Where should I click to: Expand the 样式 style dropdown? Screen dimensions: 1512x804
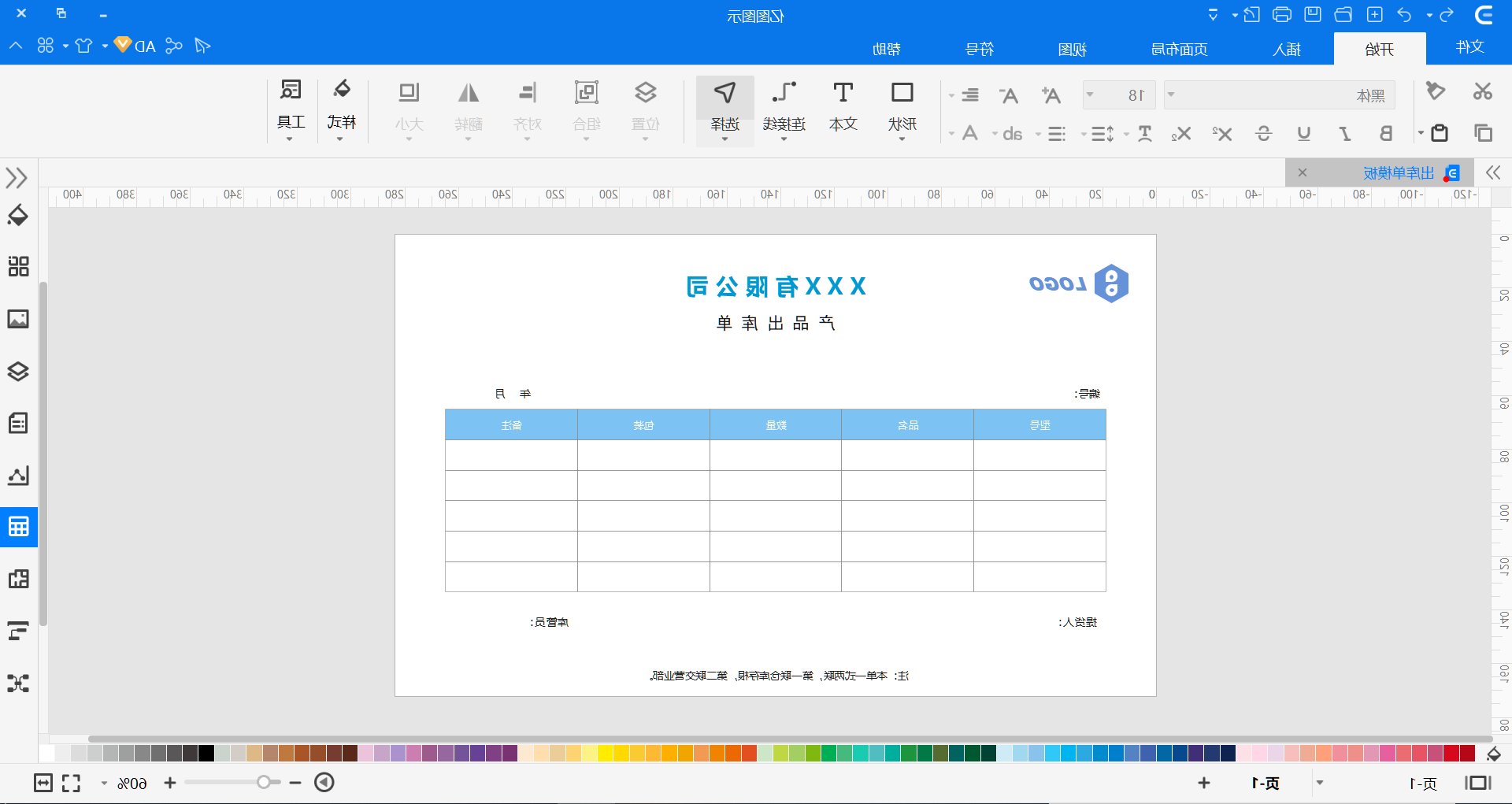click(340, 139)
